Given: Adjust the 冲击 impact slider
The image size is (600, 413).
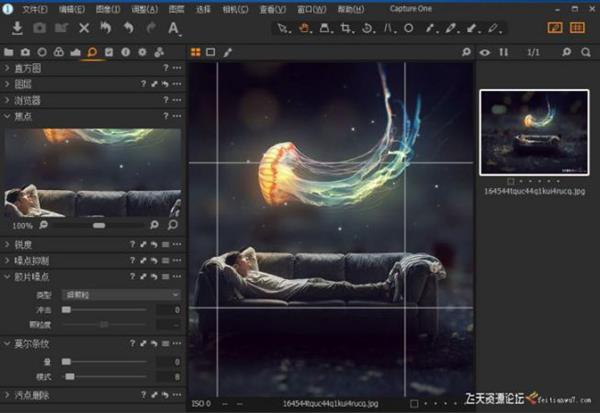Looking at the screenshot, I should tap(66, 310).
